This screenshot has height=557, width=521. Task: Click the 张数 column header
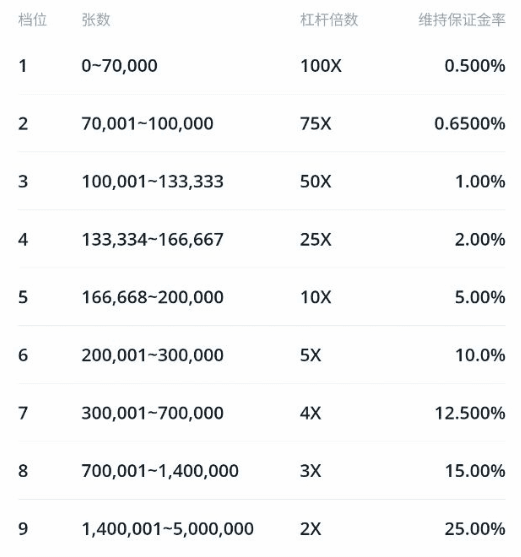pos(96,20)
